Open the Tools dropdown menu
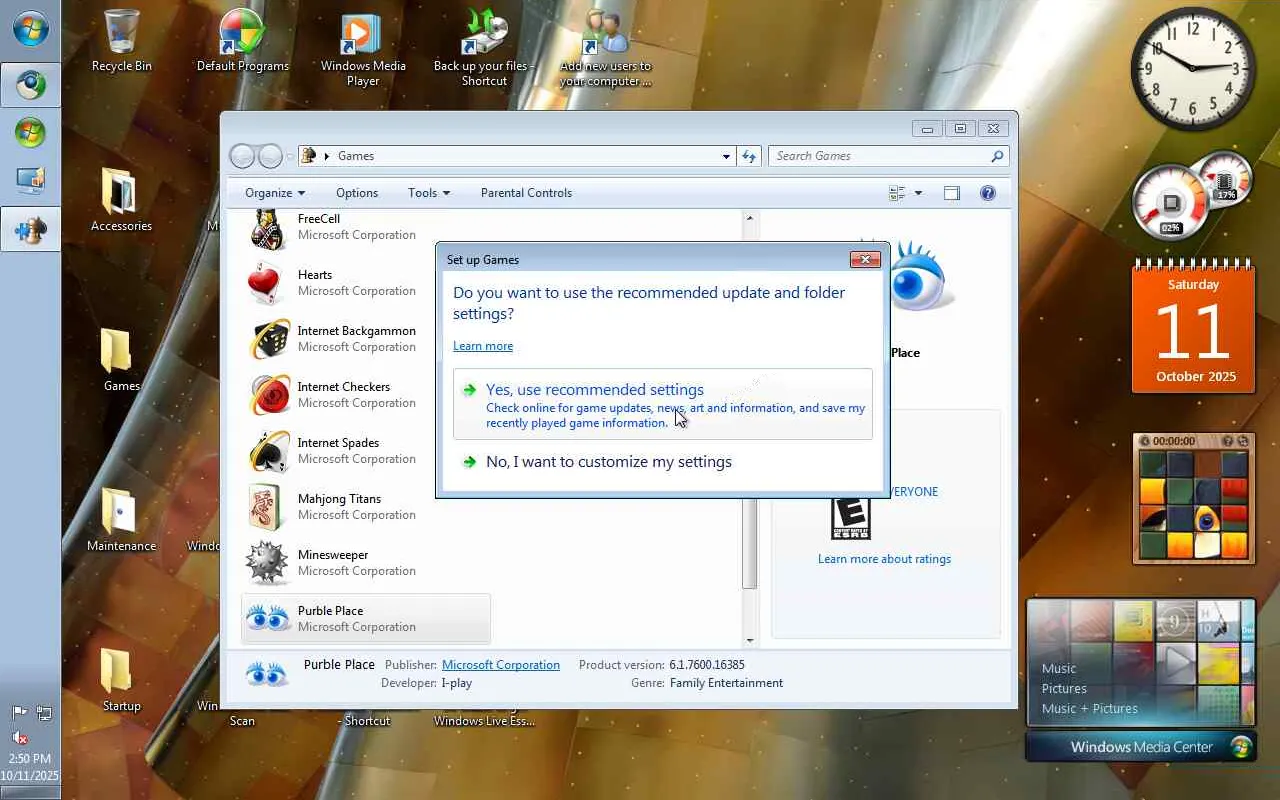Viewport: 1280px width, 800px height. point(429,193)
